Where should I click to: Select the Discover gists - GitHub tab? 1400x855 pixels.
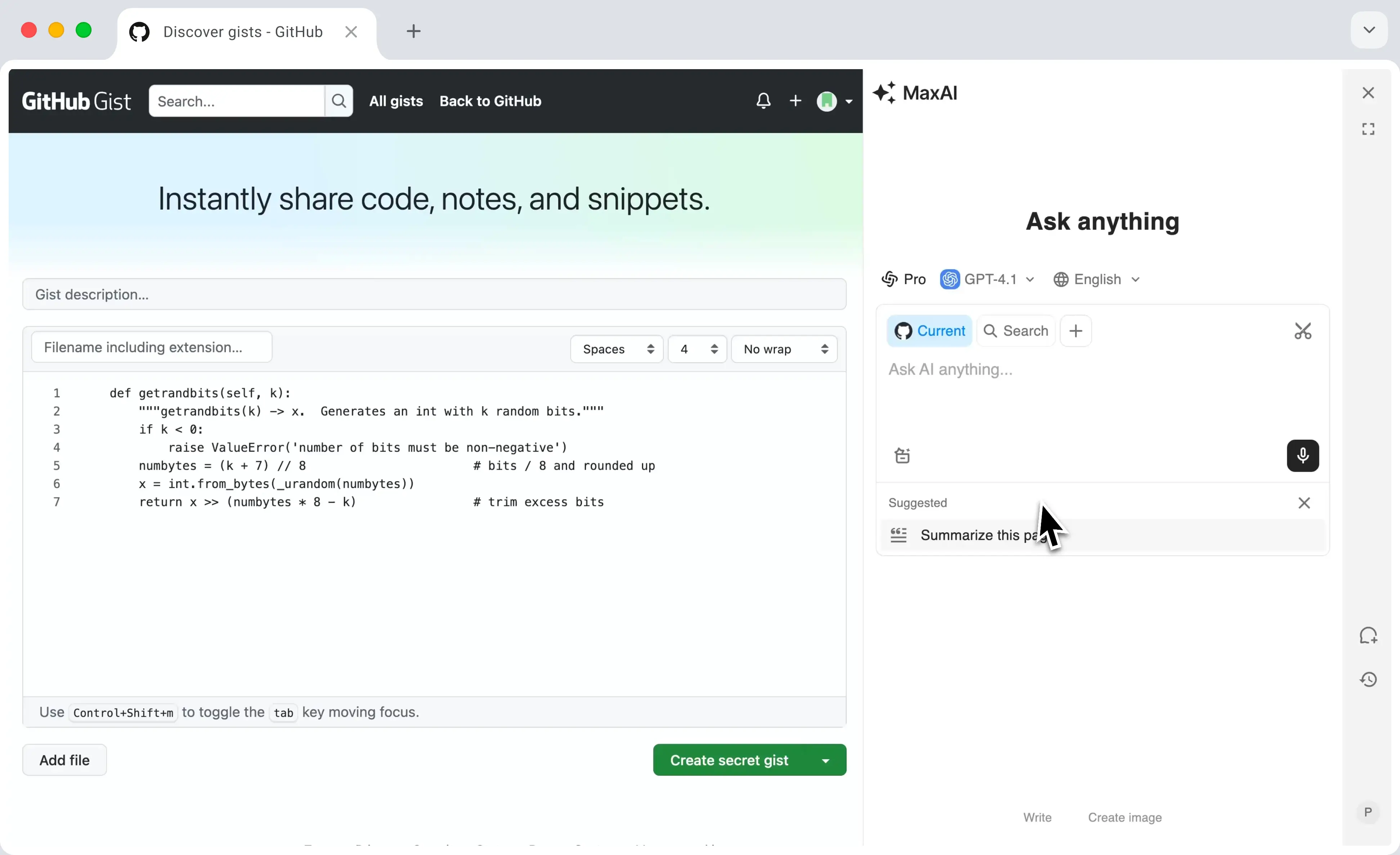coord(243,32)
